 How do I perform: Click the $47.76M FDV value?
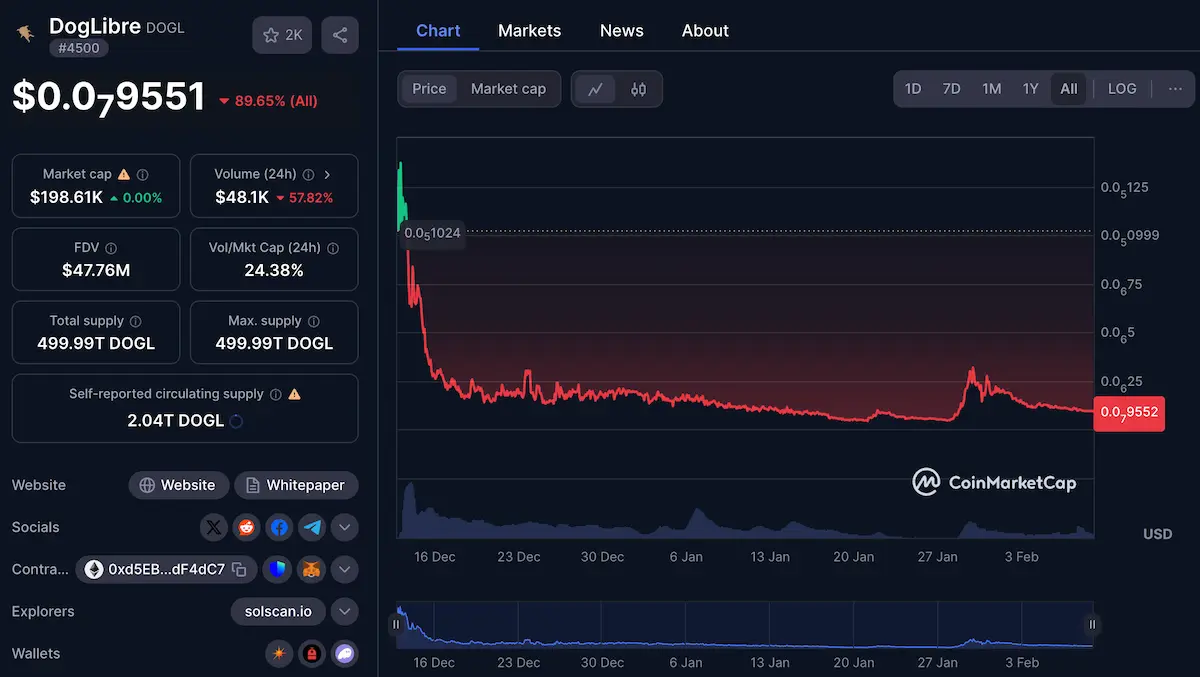click(96, 270)
